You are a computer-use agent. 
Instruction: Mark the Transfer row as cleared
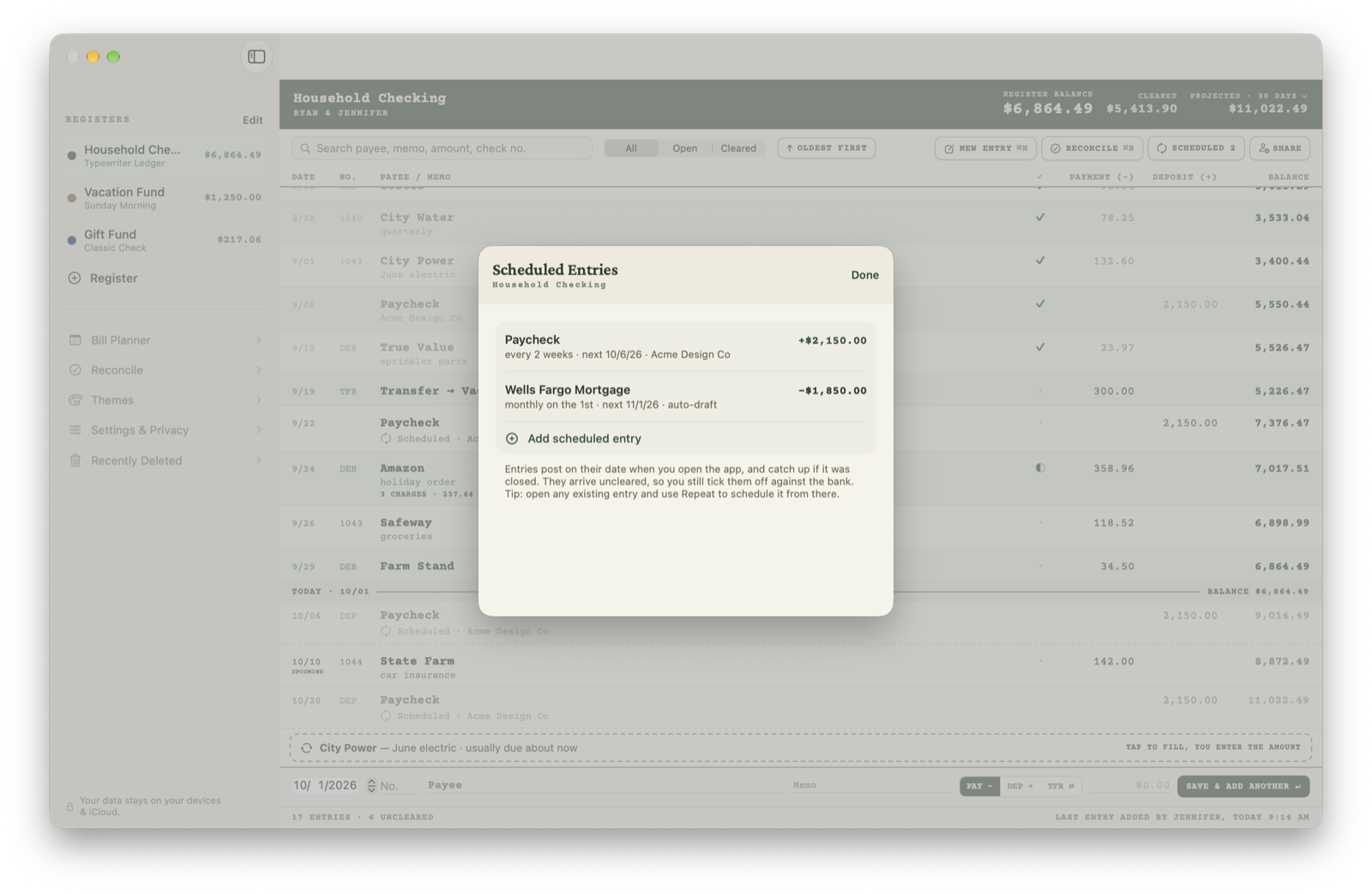(1040, 391)
